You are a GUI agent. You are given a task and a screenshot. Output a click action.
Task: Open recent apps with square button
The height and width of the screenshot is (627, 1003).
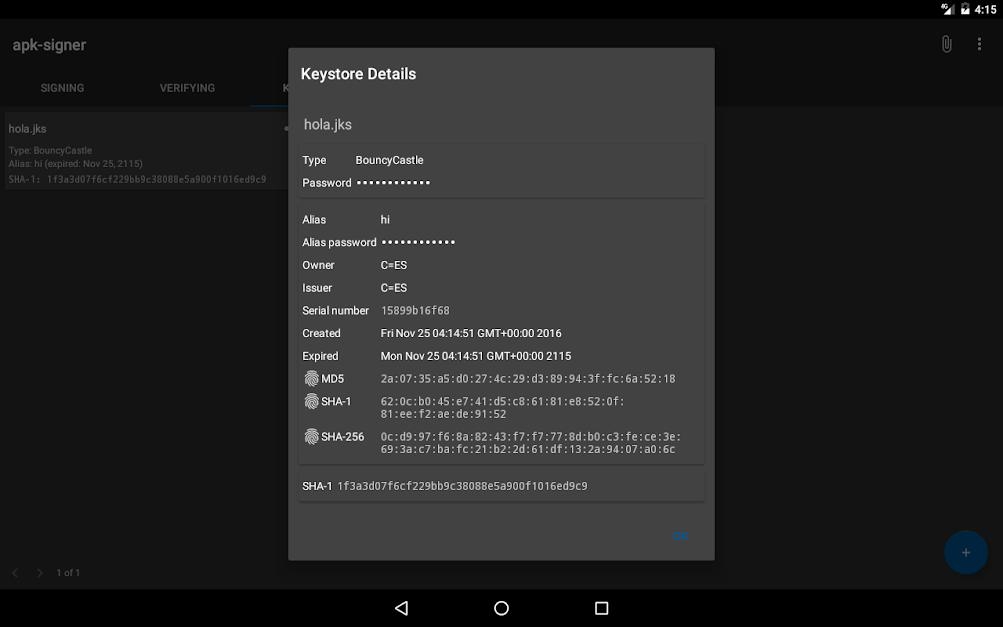[x=601, y=608]
